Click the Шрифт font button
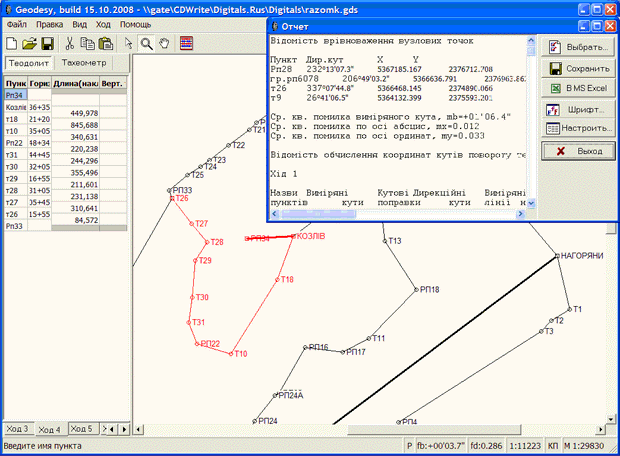The image size is (620, 456). point(578,110)
